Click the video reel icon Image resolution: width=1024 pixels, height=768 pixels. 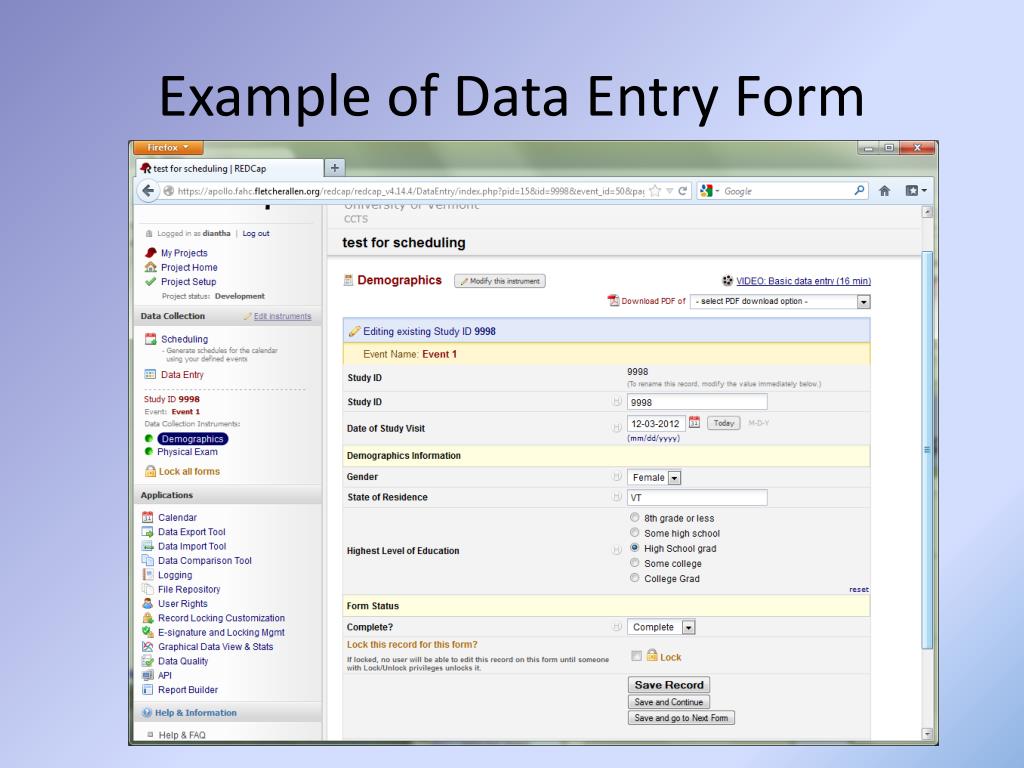click(728, 281)
